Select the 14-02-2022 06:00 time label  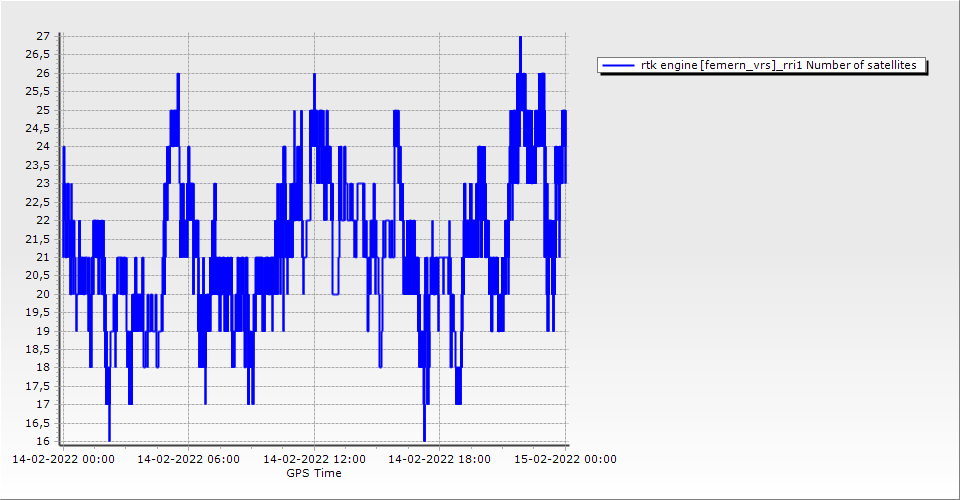click(x=188, y=459)
